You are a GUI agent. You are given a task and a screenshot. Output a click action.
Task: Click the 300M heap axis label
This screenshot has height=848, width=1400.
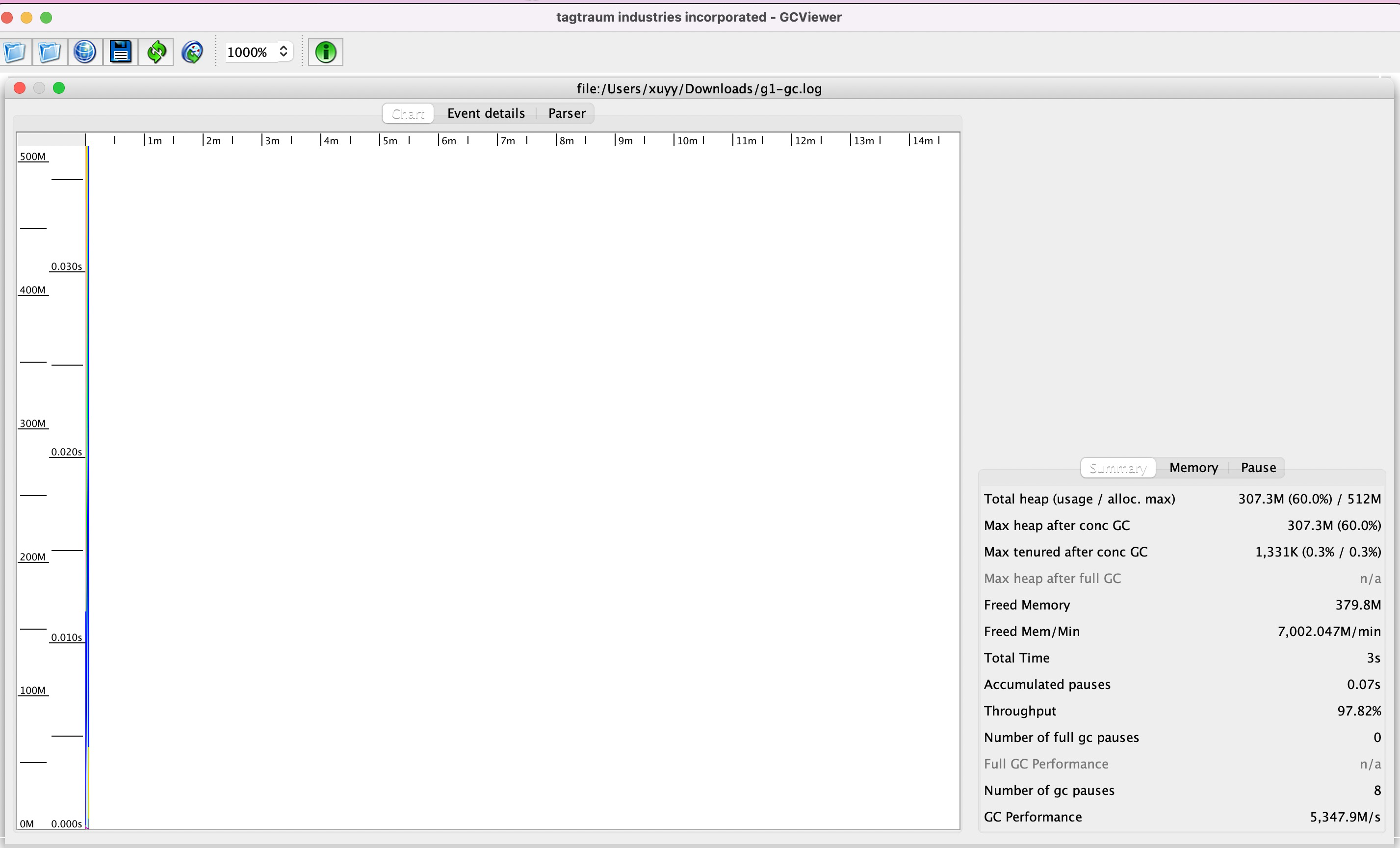pyautogui.click(x=32, y=424)
